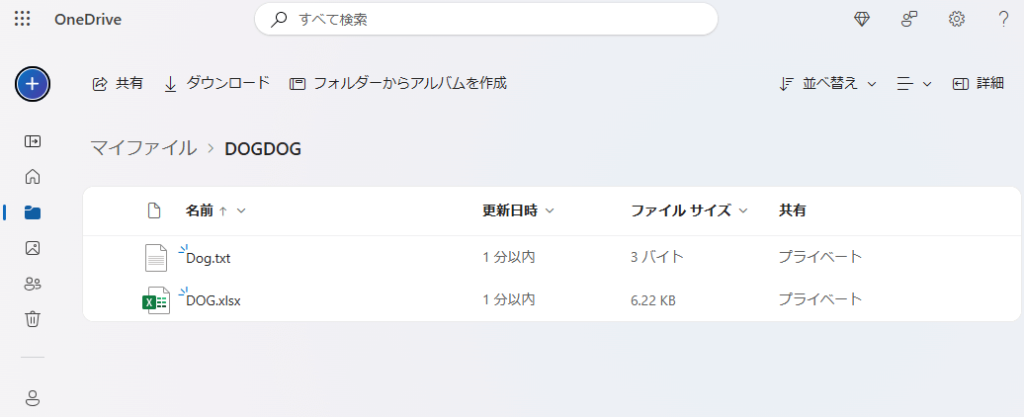Navigate to マイファイル breadcrumb link

coord(144,149)
